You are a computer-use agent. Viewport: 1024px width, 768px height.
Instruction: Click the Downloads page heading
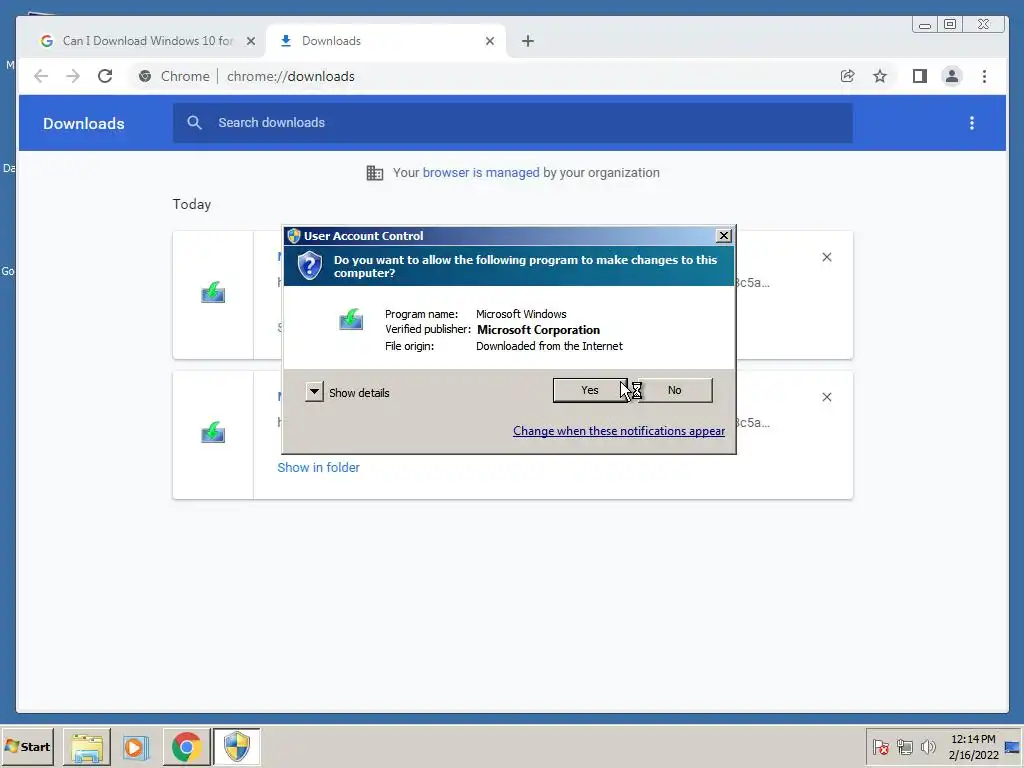84,123
